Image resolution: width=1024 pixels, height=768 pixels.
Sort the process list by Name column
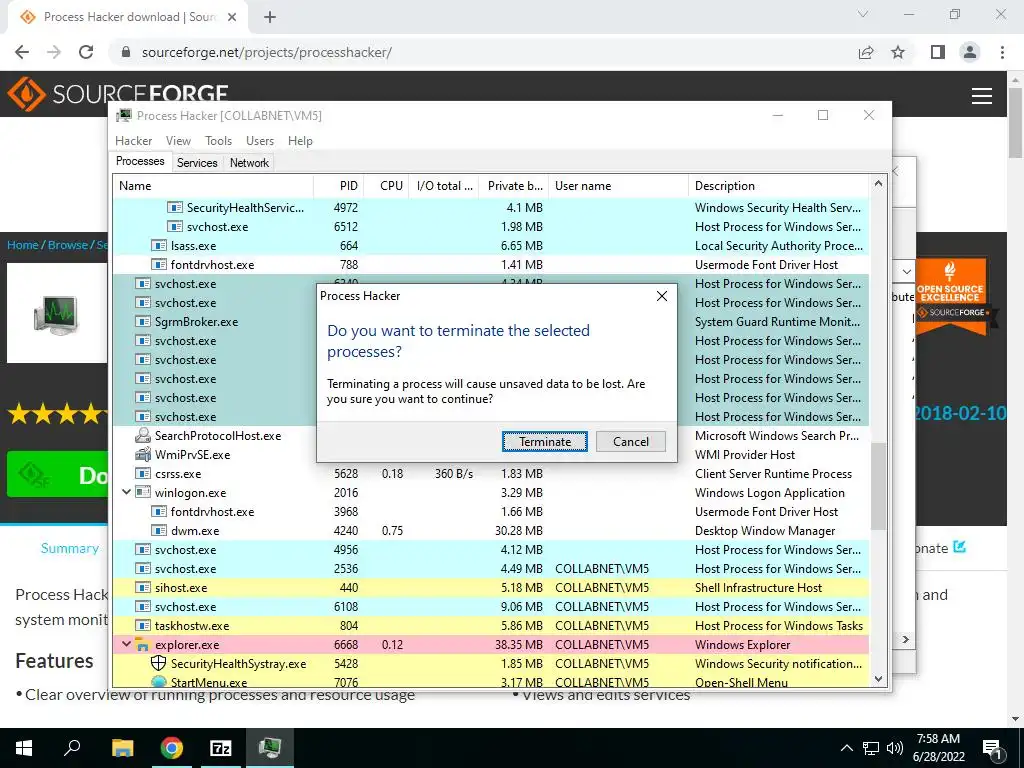click(213, 185)
